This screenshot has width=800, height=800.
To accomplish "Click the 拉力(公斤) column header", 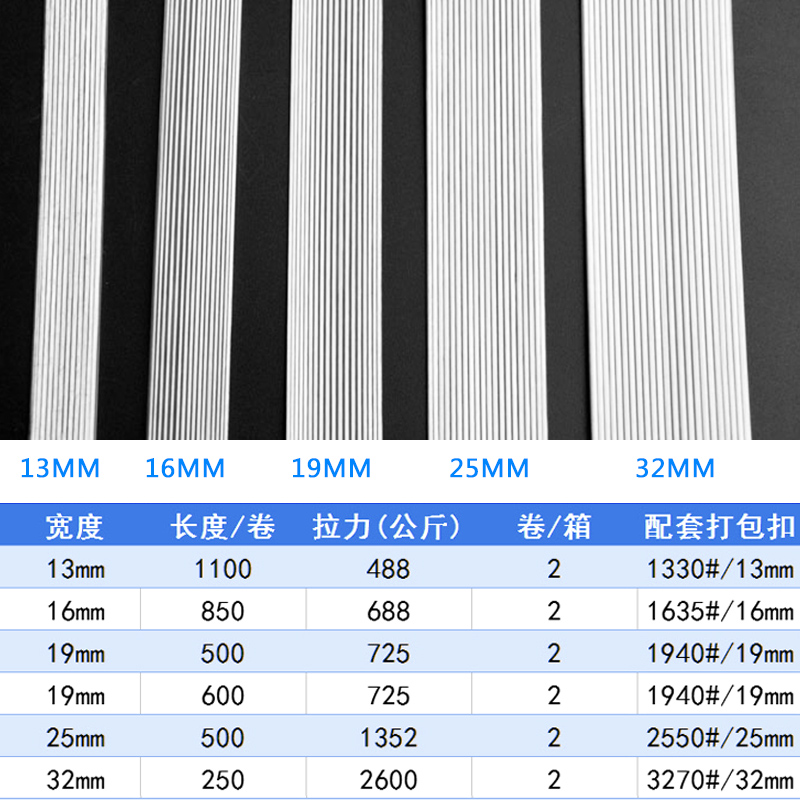I will point(387,527).
